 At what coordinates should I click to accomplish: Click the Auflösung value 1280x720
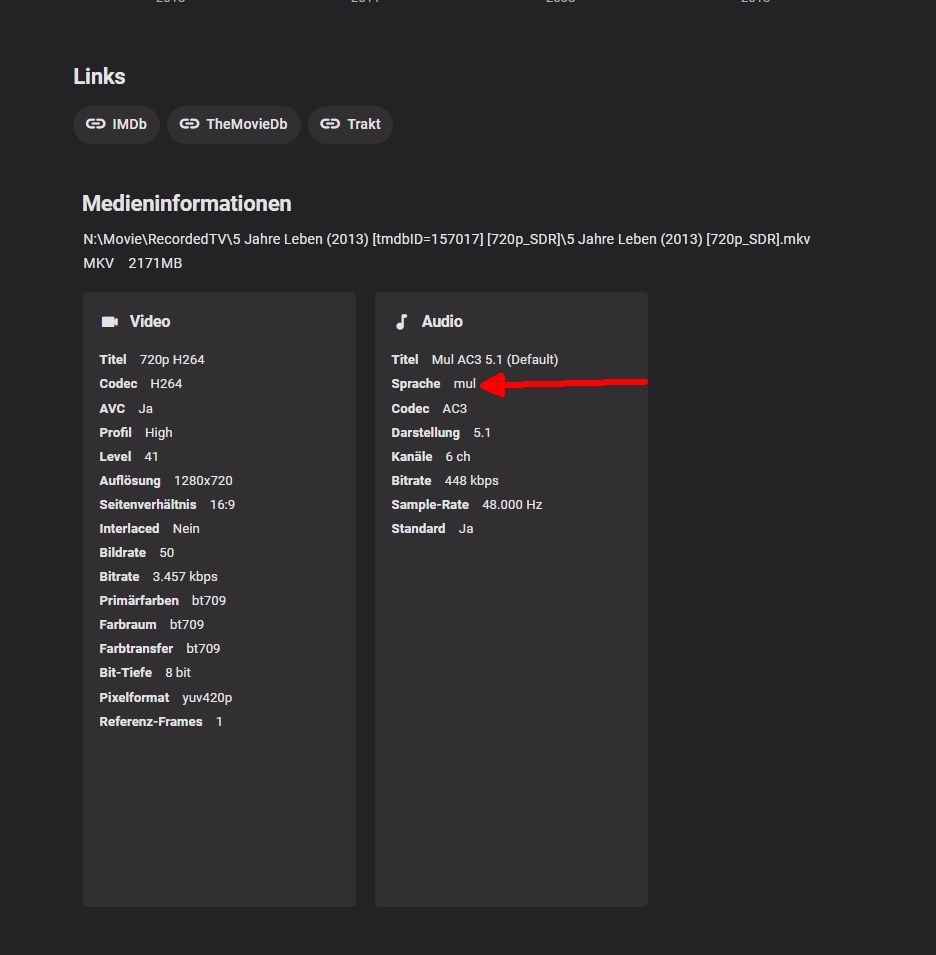tap(203, 481)
